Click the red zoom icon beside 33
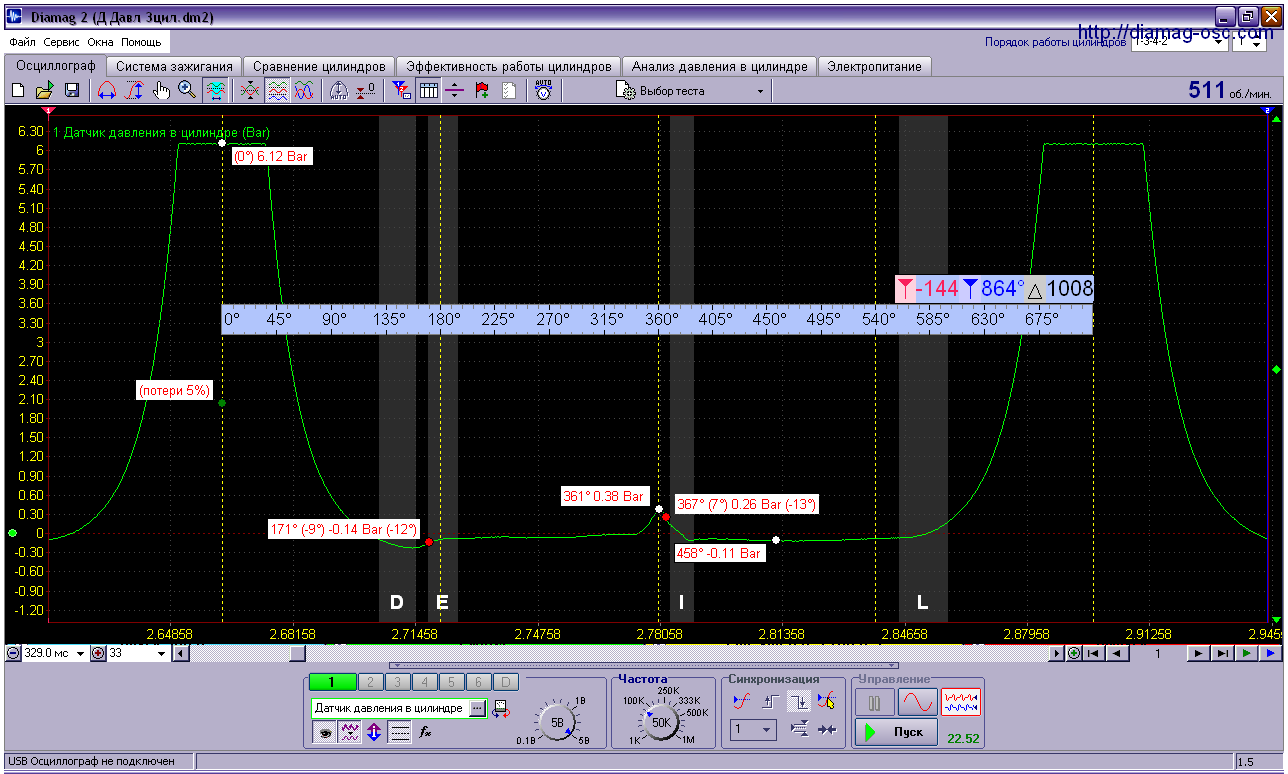 (x=98, y=653)
